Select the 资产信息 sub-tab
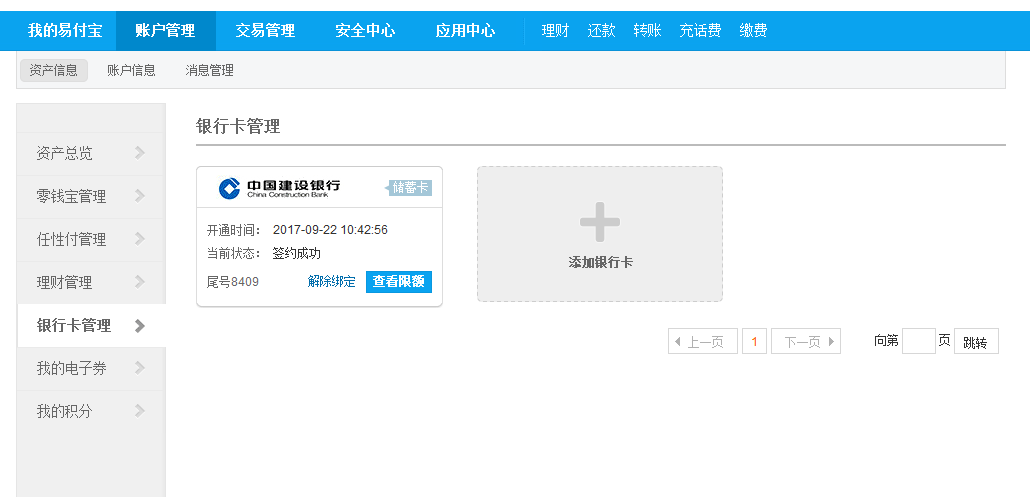The height and width of the screenshot is (497, 1030). point(54,70)
